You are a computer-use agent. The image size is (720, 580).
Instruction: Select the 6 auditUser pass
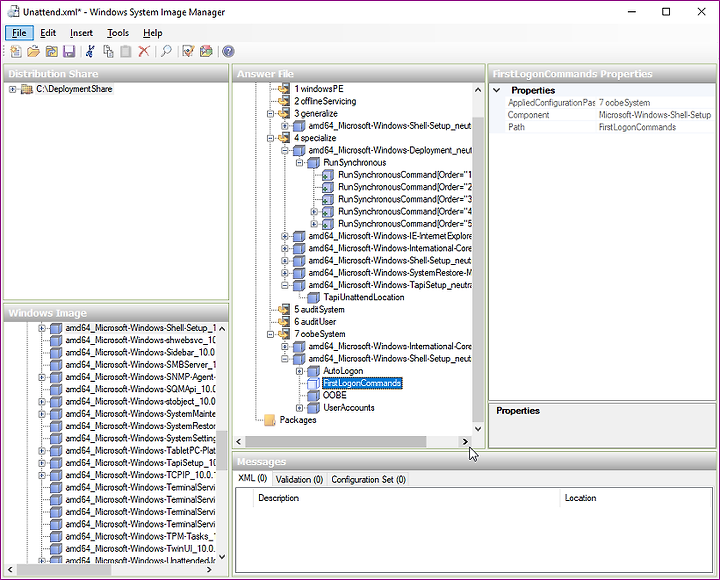(315, 322)
